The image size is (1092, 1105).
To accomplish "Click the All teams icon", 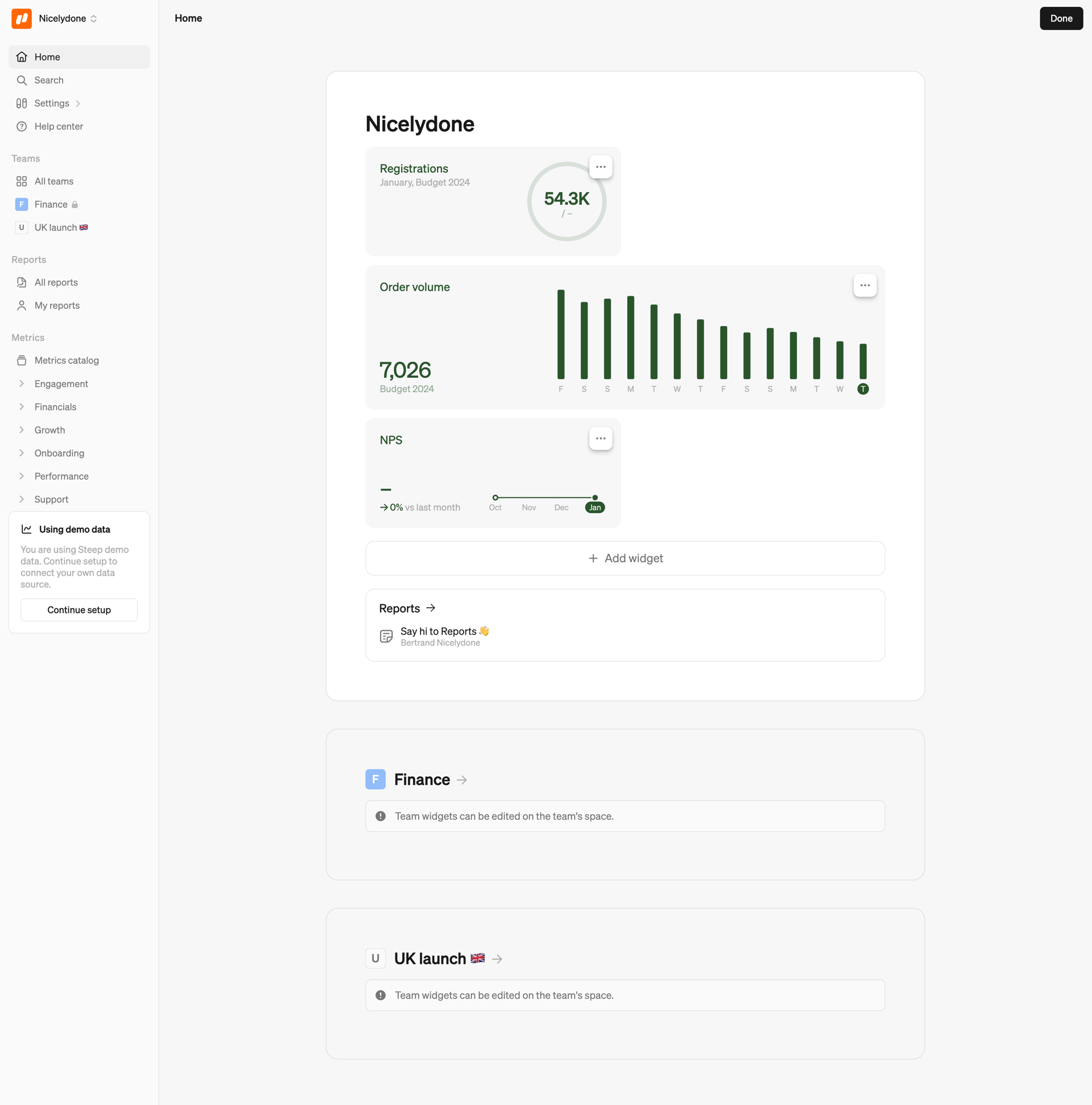I will pos(21,181).
